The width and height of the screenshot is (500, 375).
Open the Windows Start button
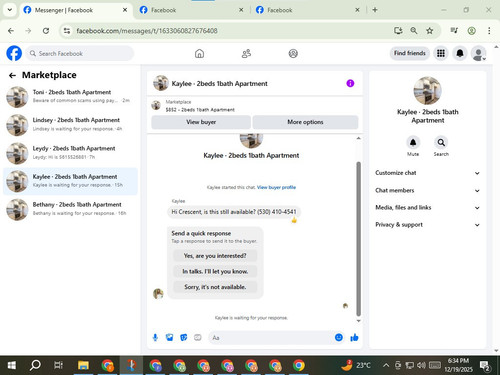pos(12,366)
